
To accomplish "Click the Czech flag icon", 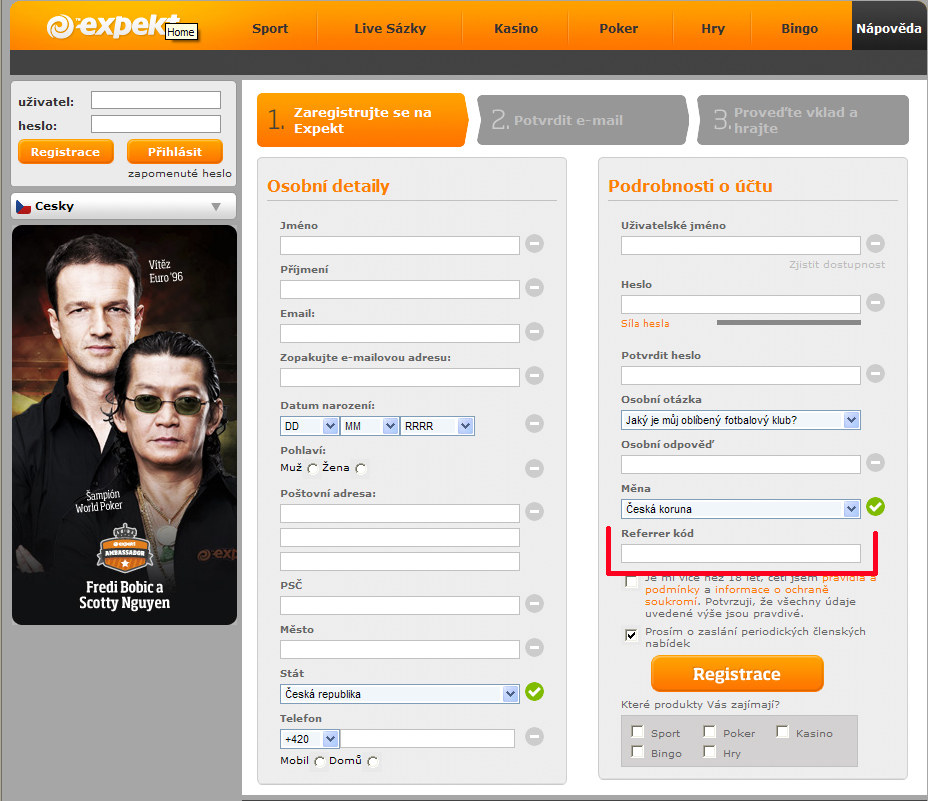I will click(23, 207).
